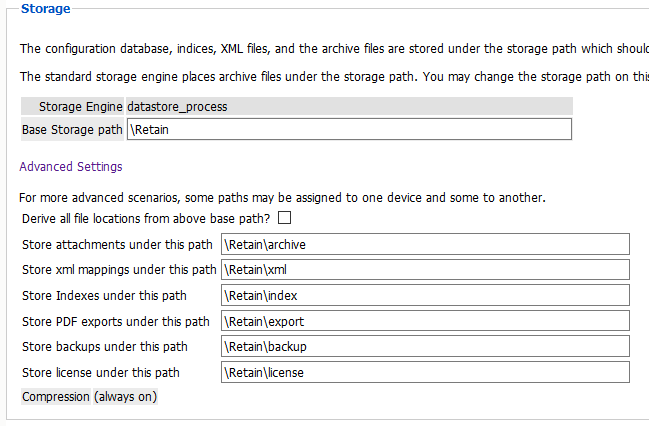649x426 pixels.
Task: Click the 'Store Indexes under this path' label
Action: [x=106, y=295]
